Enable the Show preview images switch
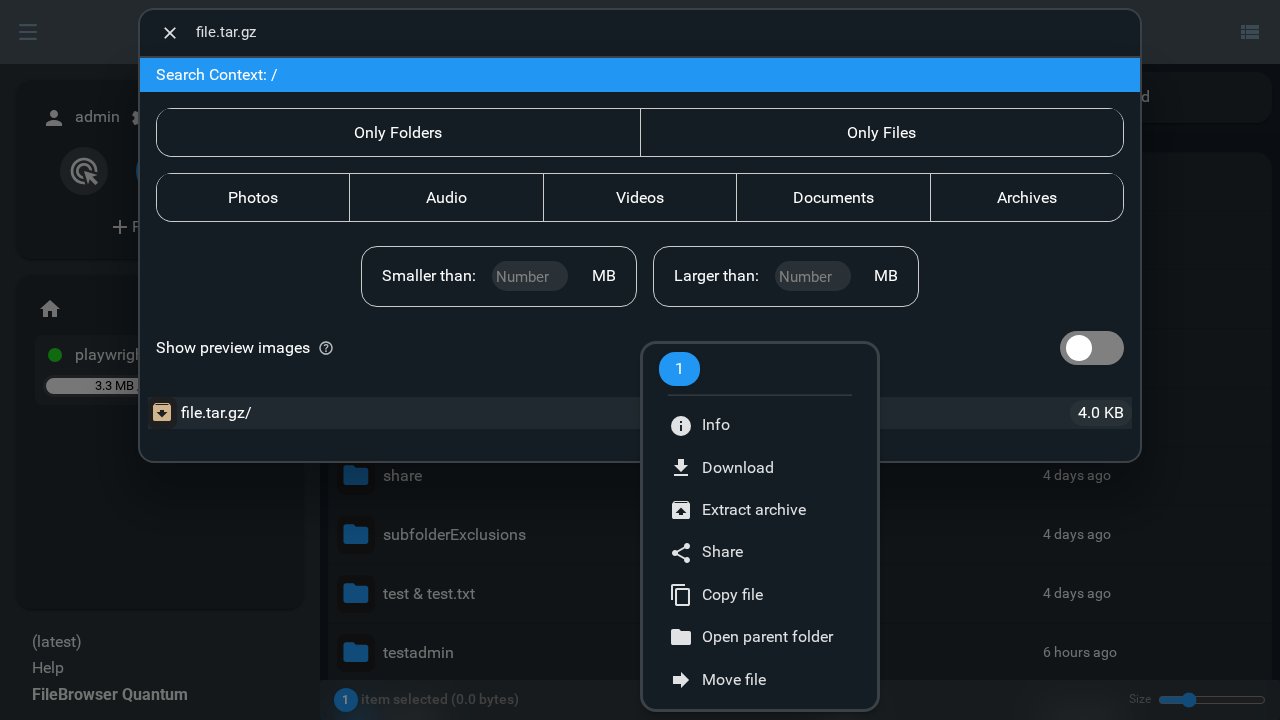Viewport: 1280px width, 720px height. point(1091,348)
